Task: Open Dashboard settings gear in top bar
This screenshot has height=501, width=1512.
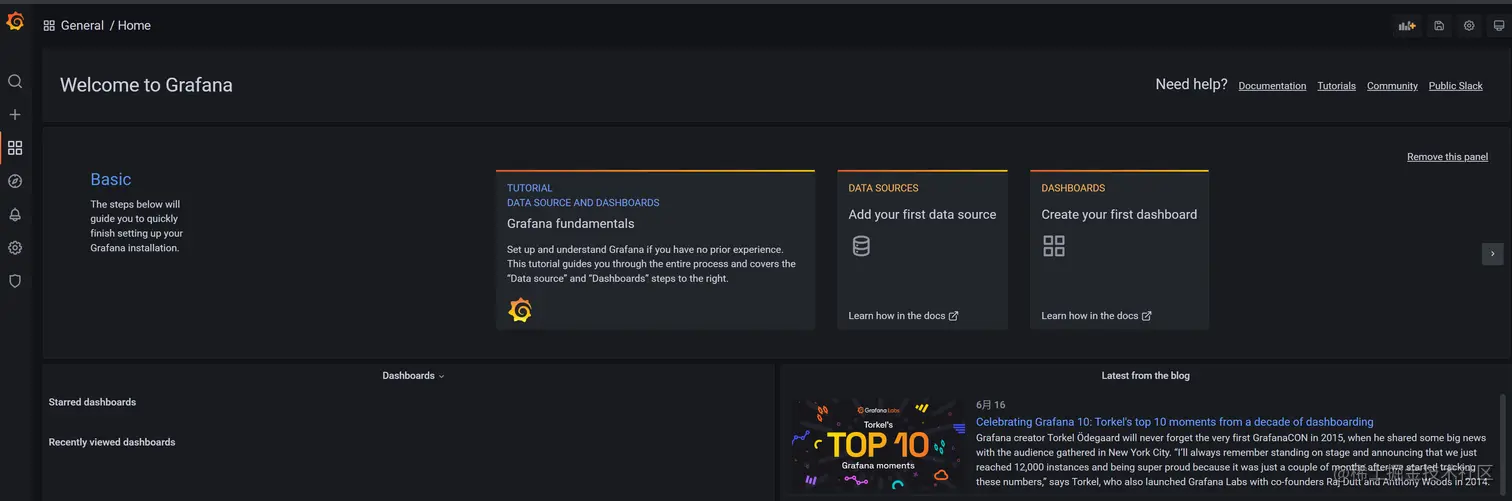Action: point(1469,26)
